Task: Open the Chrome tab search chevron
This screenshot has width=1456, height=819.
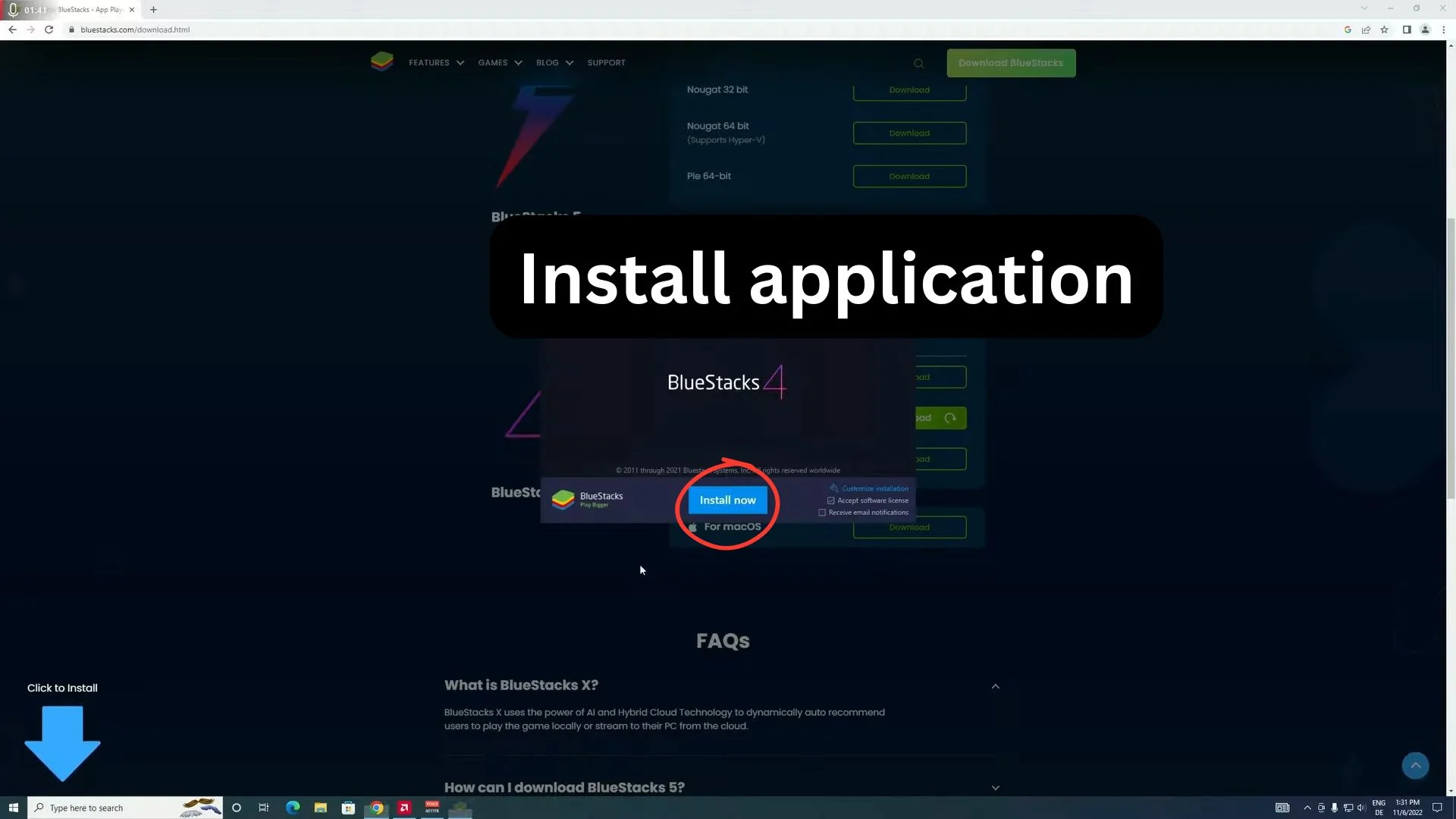Action: coord(1364,8)
